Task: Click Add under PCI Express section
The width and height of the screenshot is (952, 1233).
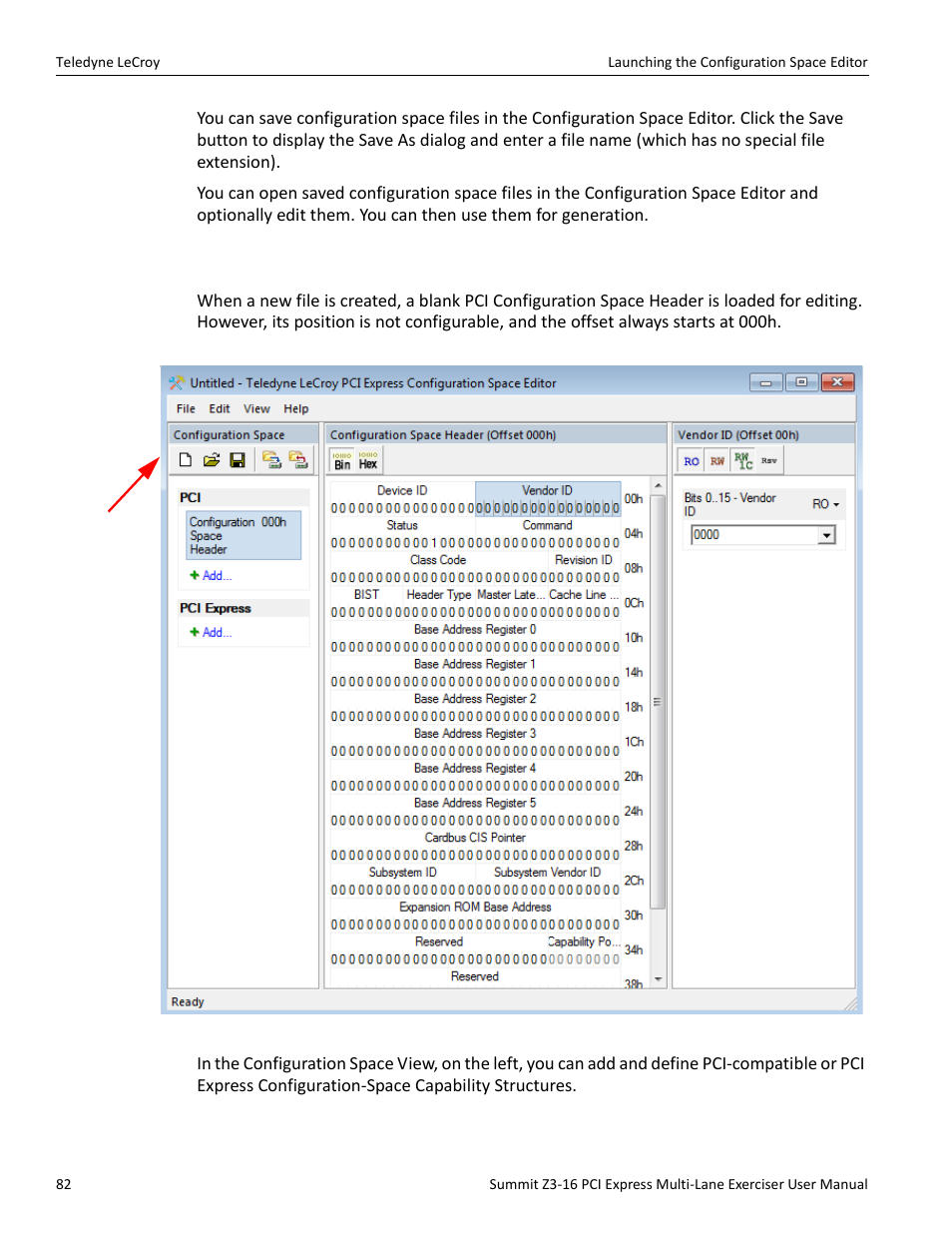Action: (x=212, y=633)
